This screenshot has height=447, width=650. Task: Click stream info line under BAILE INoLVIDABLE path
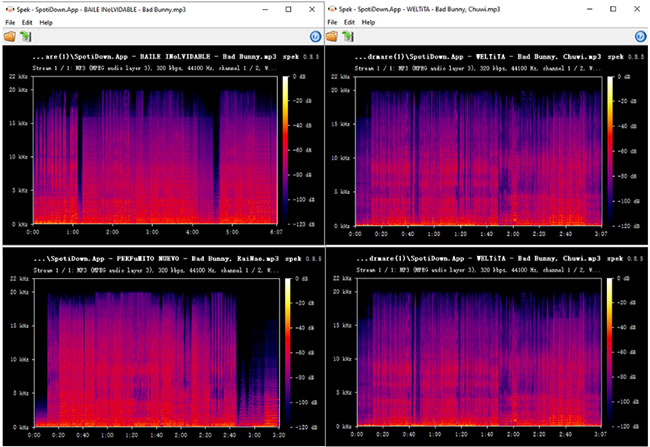tap(155, 68)
